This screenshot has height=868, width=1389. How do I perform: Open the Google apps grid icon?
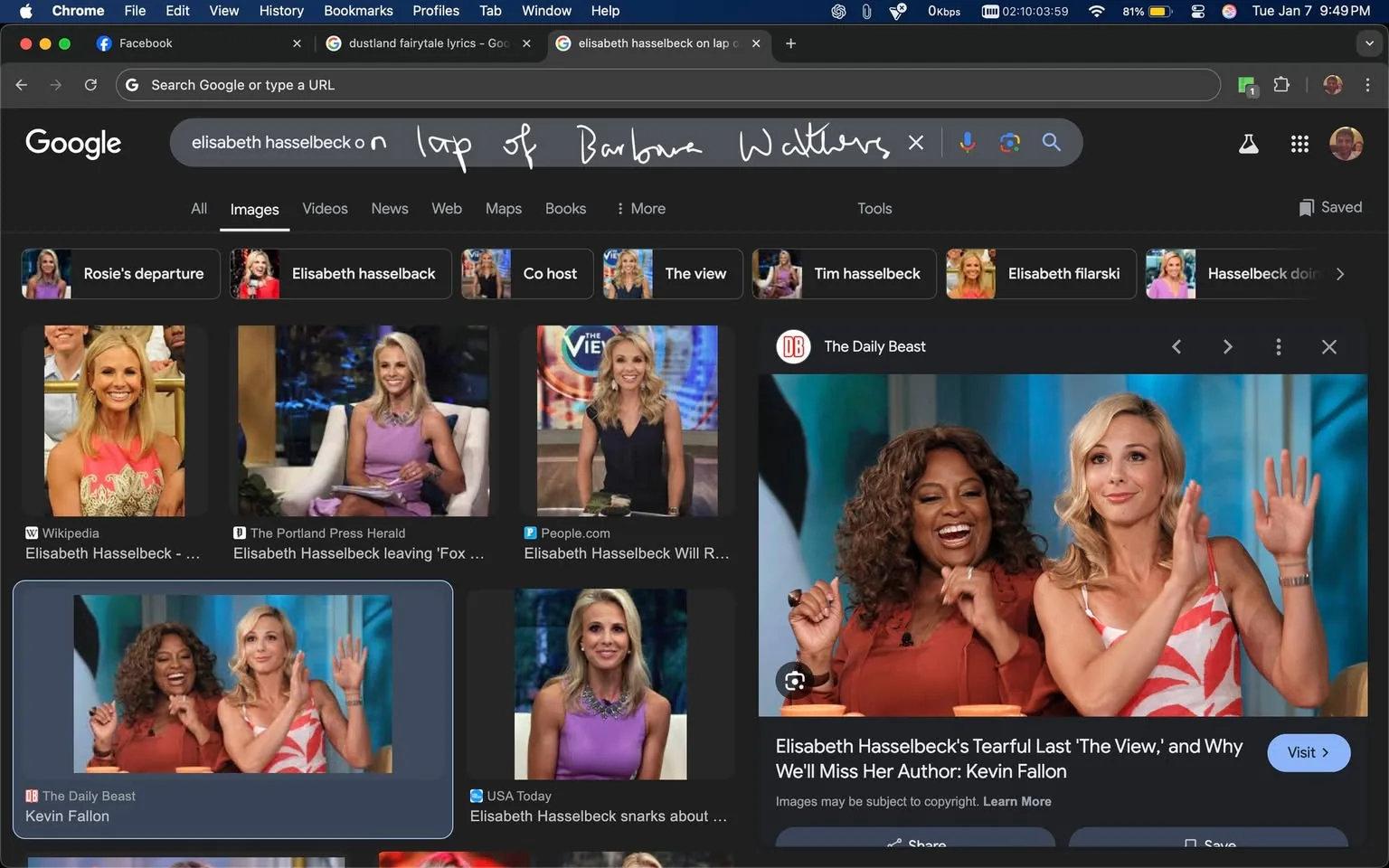[x=1299, y=143]
